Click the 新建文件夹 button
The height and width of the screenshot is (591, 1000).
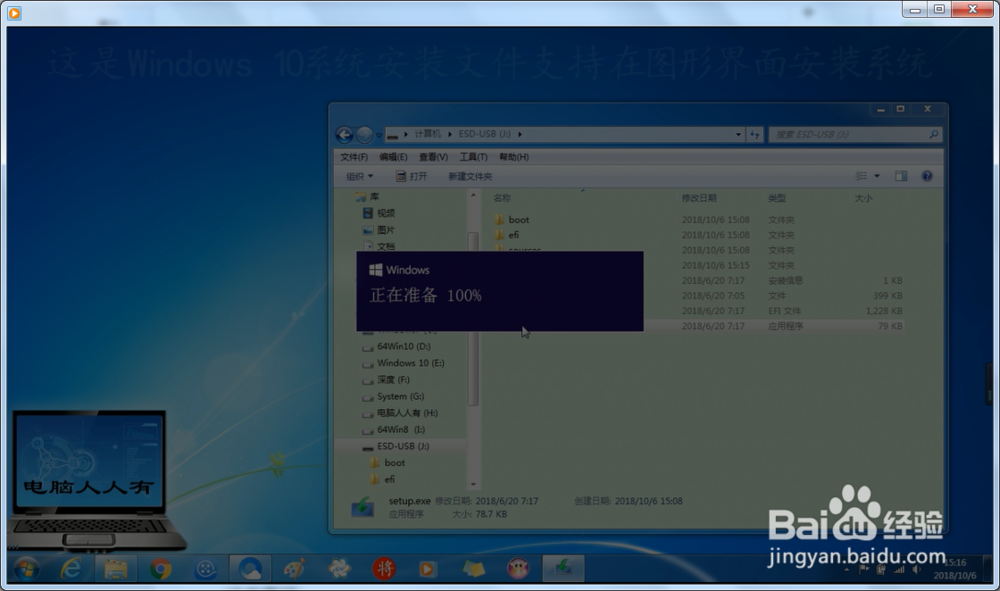(470, 177)
